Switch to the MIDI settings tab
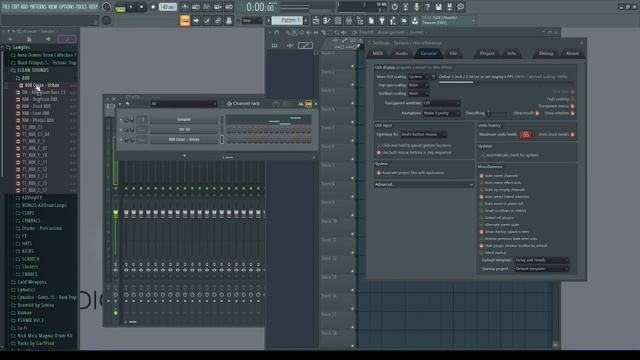Image resolution: width=640 pixels, height=360 pixels. click(378, 53)
